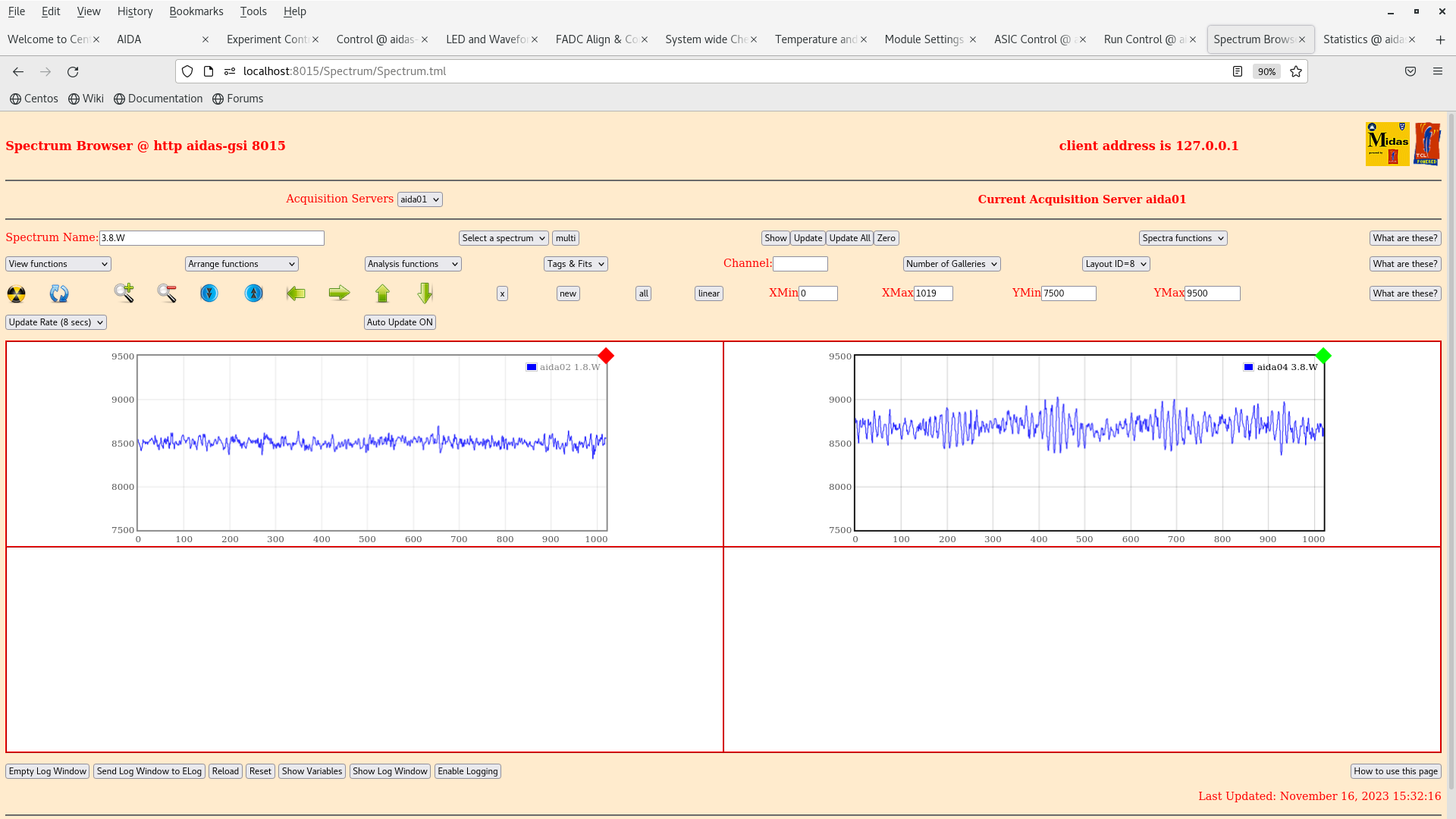Click the Spectrum Name input field
1456x819 pixels.
212,238
